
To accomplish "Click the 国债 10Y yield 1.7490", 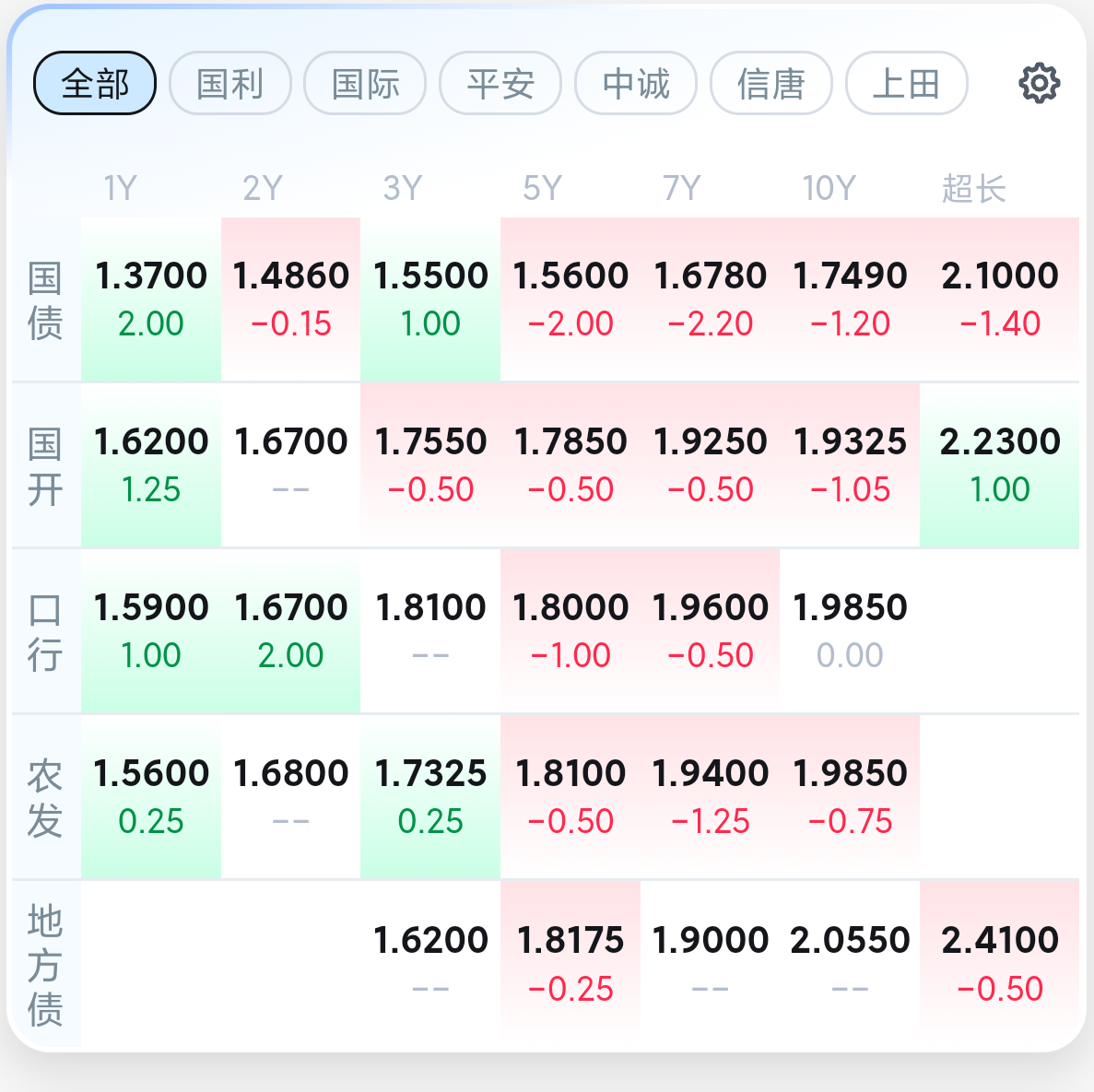I will click(850, 299).
